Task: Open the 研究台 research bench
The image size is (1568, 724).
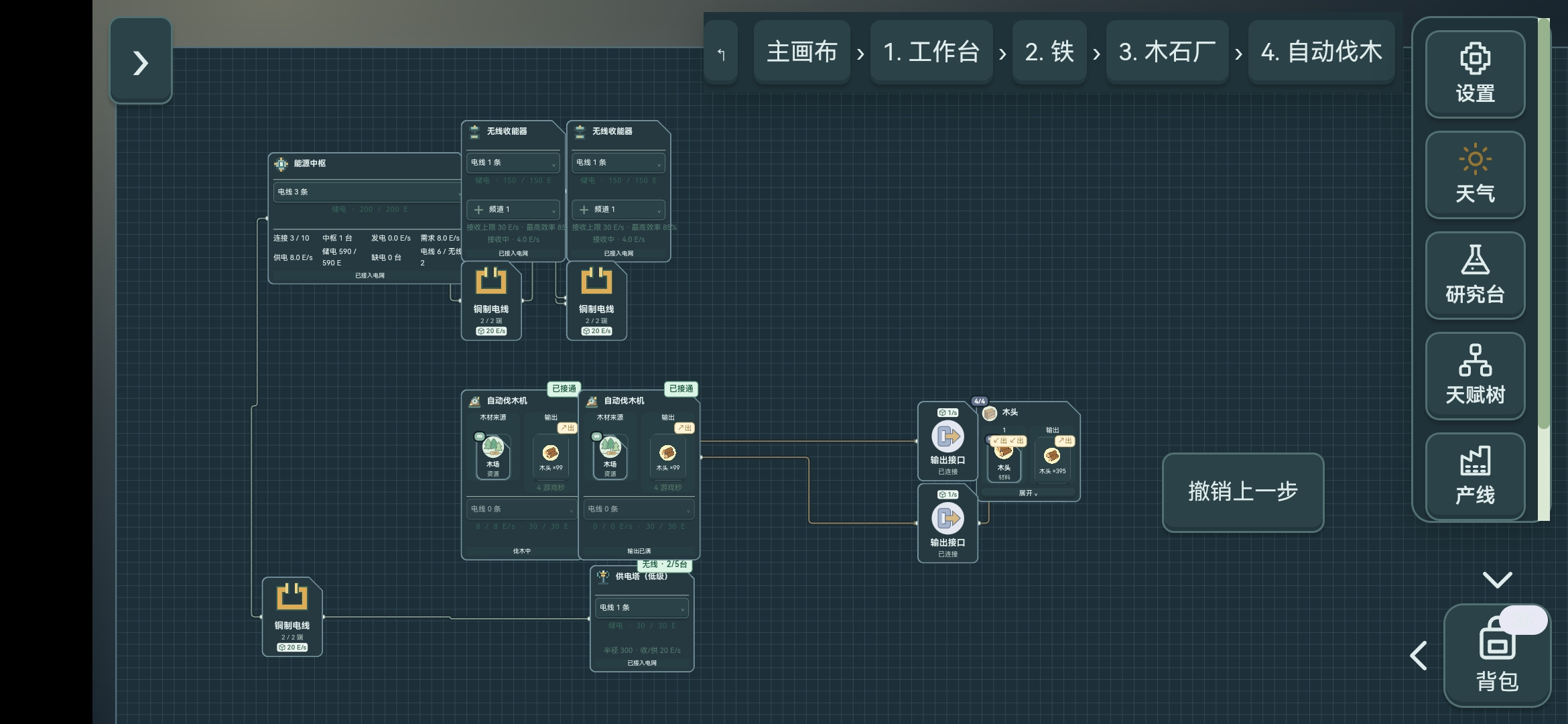Action: point(1475,275)
